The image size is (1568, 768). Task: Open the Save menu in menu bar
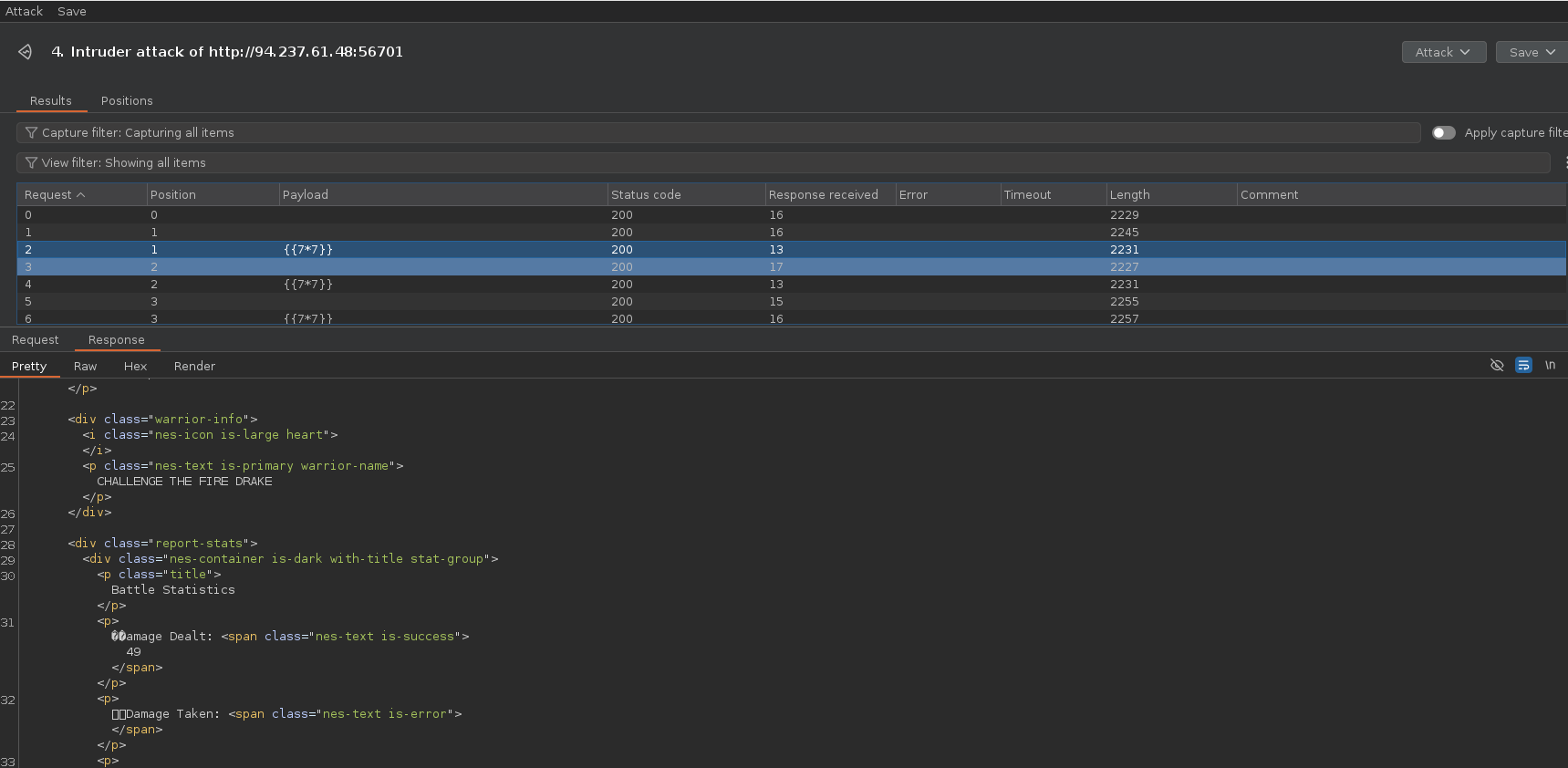(72, 11)
